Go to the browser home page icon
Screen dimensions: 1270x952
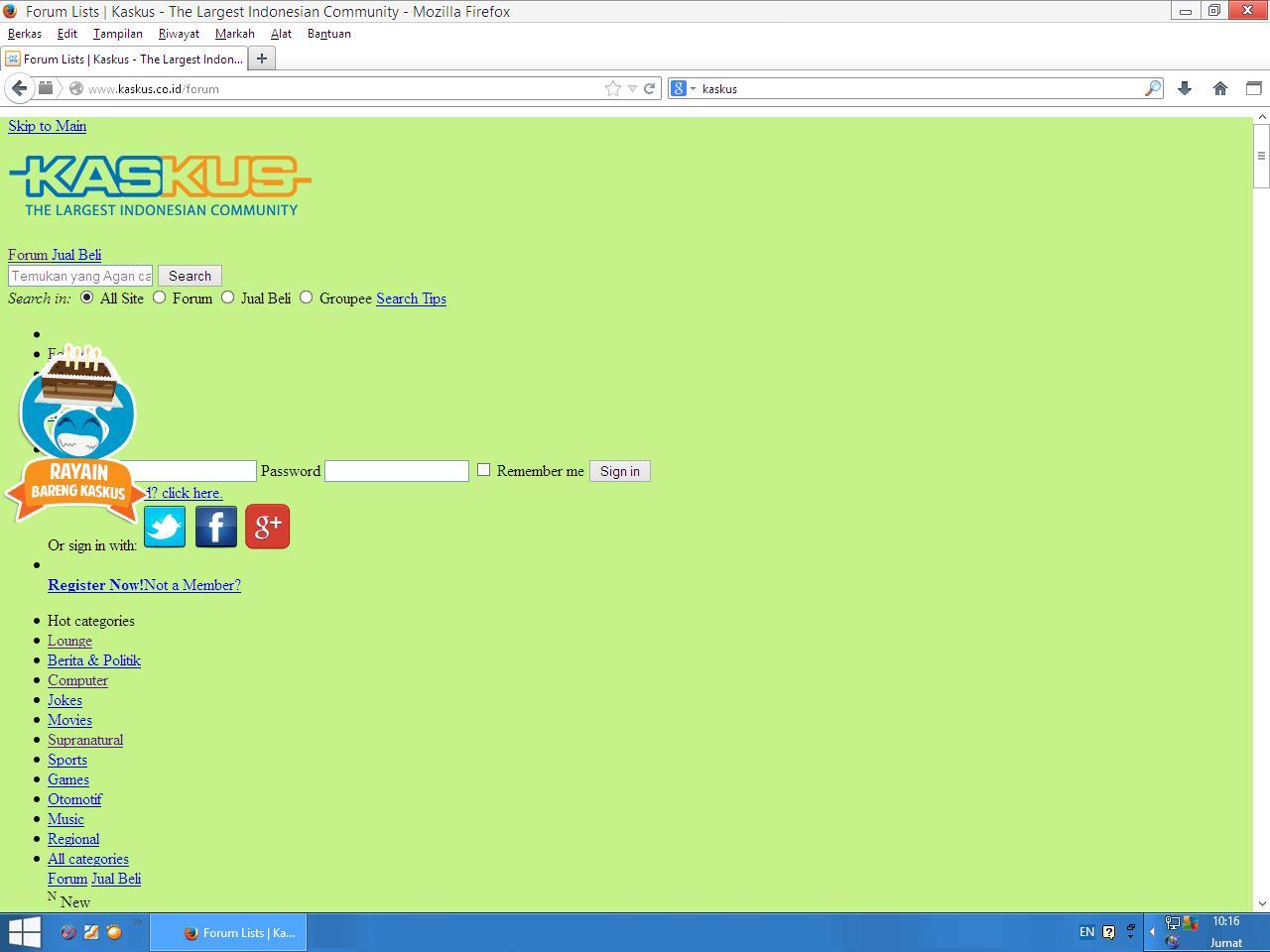(1220, 88)
